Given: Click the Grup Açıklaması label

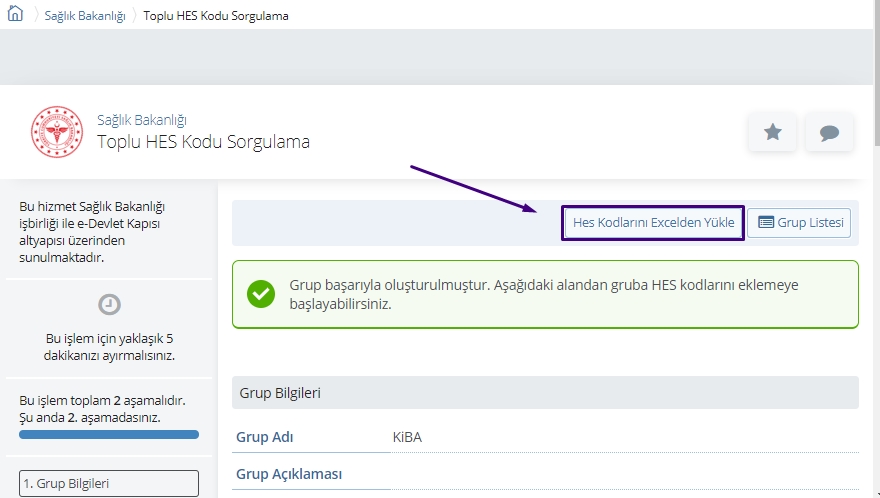Looking at the screenshot, I should pyautogui.click(x=288, y=474).
